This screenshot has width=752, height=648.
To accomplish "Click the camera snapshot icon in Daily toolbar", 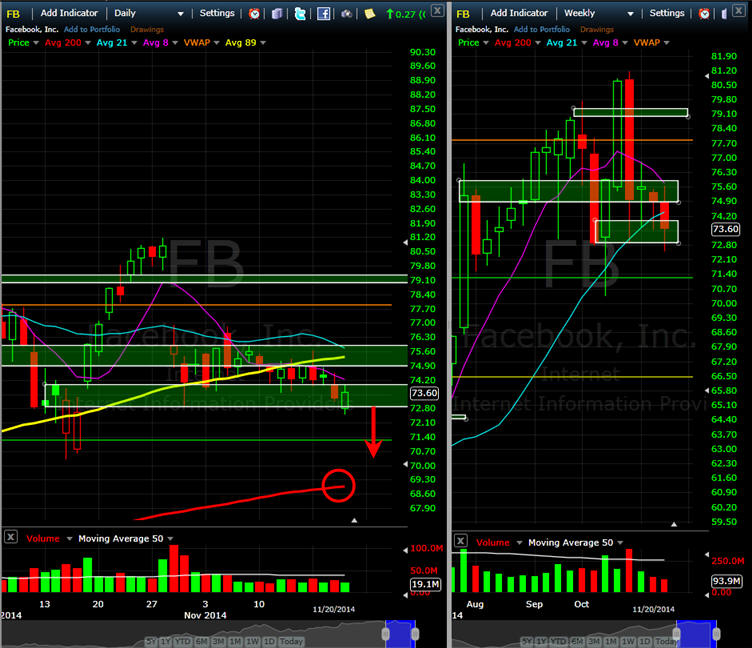I will [346, 13].
